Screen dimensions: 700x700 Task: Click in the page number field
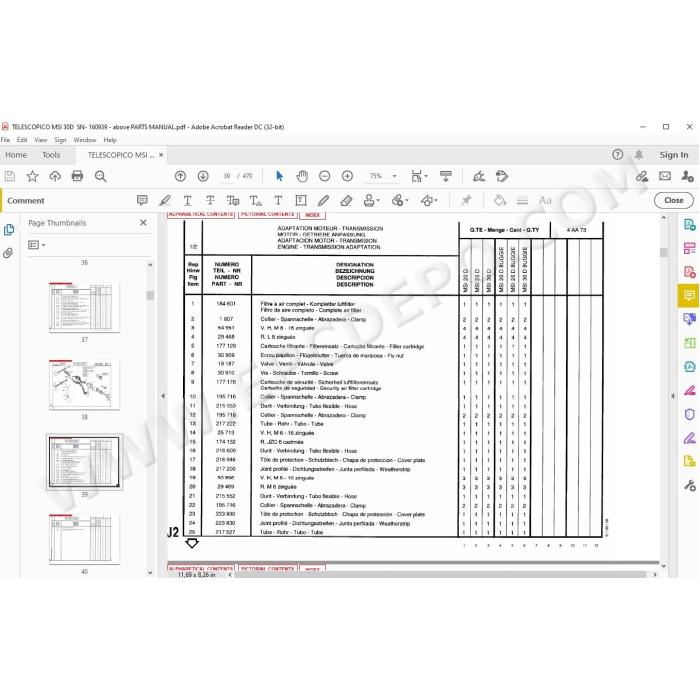(x=226, y=176)
